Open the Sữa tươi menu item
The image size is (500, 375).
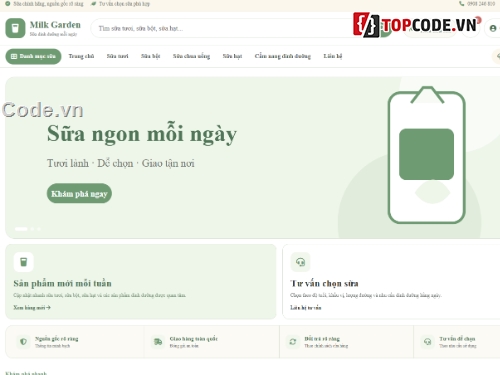click(117, 56)
